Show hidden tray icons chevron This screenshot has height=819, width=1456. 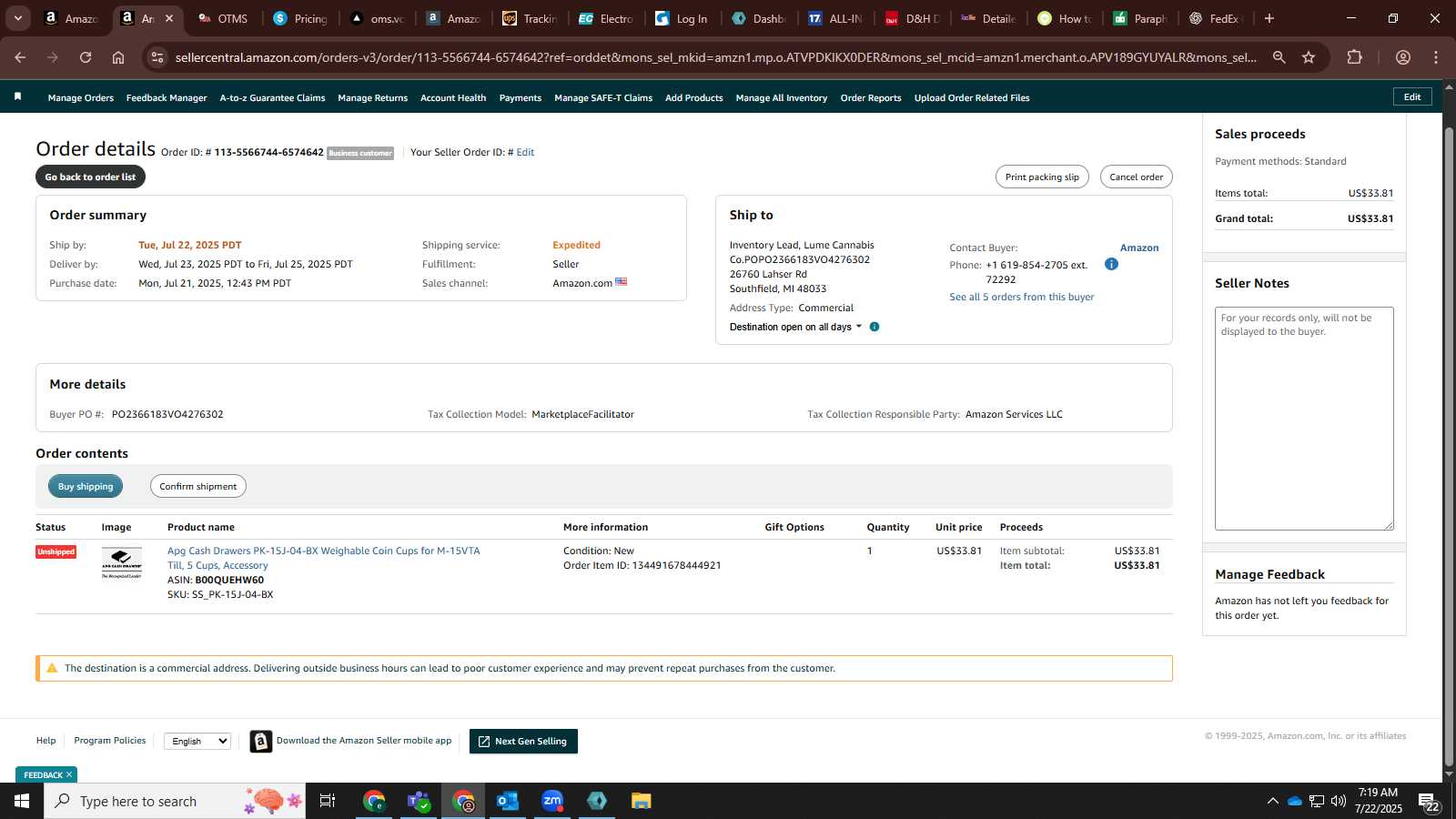click(x=1272, y=801)
